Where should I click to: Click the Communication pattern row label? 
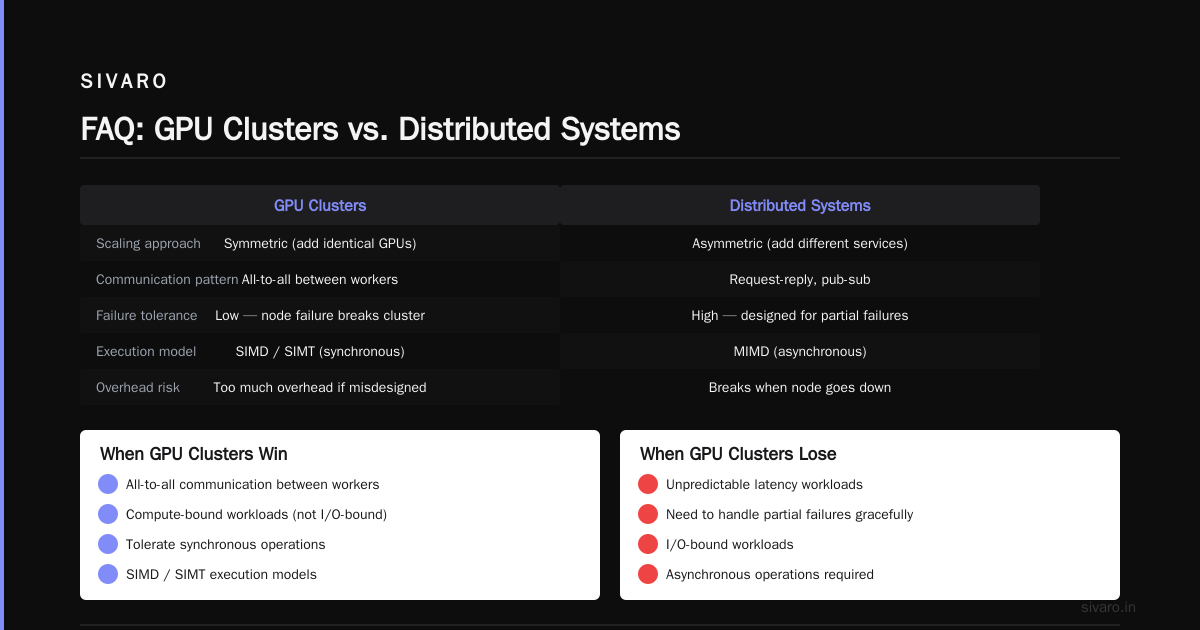tap(167, 279)
